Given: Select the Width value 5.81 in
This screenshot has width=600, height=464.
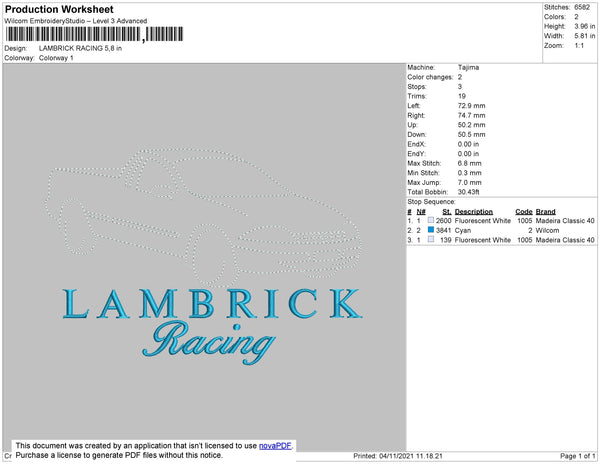Looking at the screenshot, I should tap(585, 36).
